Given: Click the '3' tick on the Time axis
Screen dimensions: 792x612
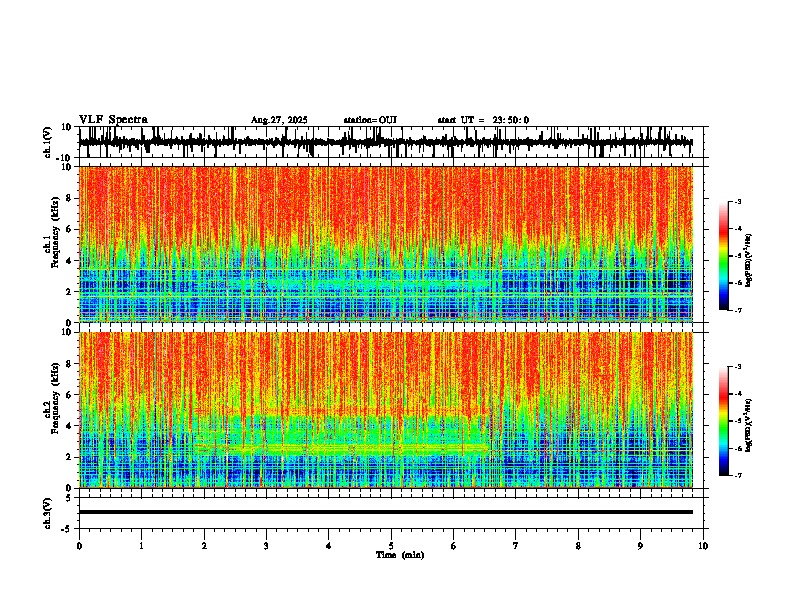Looking at the screenshot, I should tap(266, 546).
